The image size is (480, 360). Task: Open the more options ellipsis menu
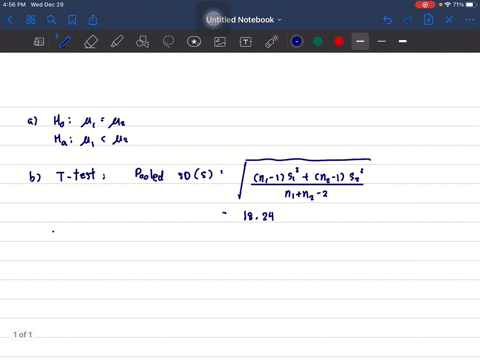470,20
